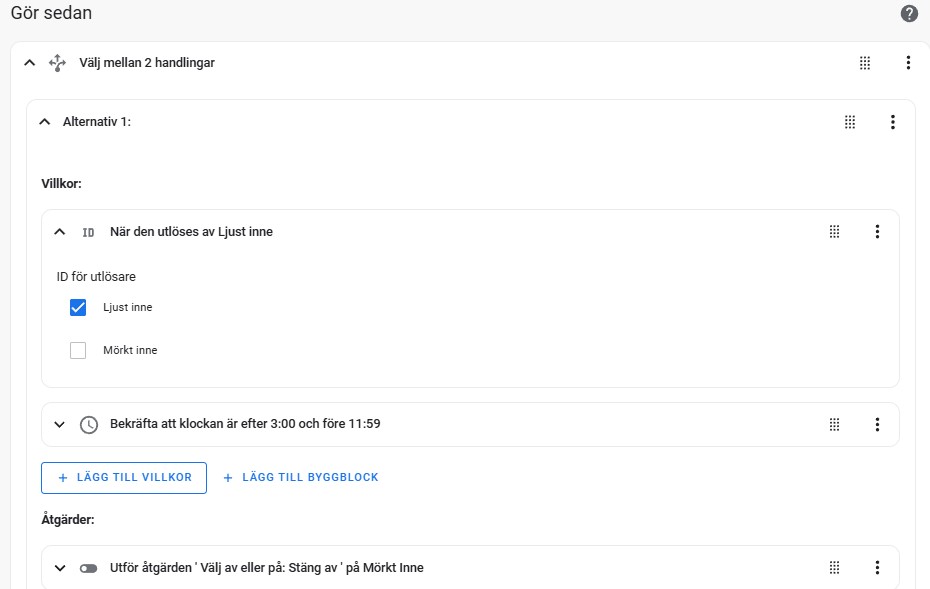This screenshot has width=930, height=589.
Task: Open overflow menu of Stäng av action row
Action: click(x=877, y=568)
